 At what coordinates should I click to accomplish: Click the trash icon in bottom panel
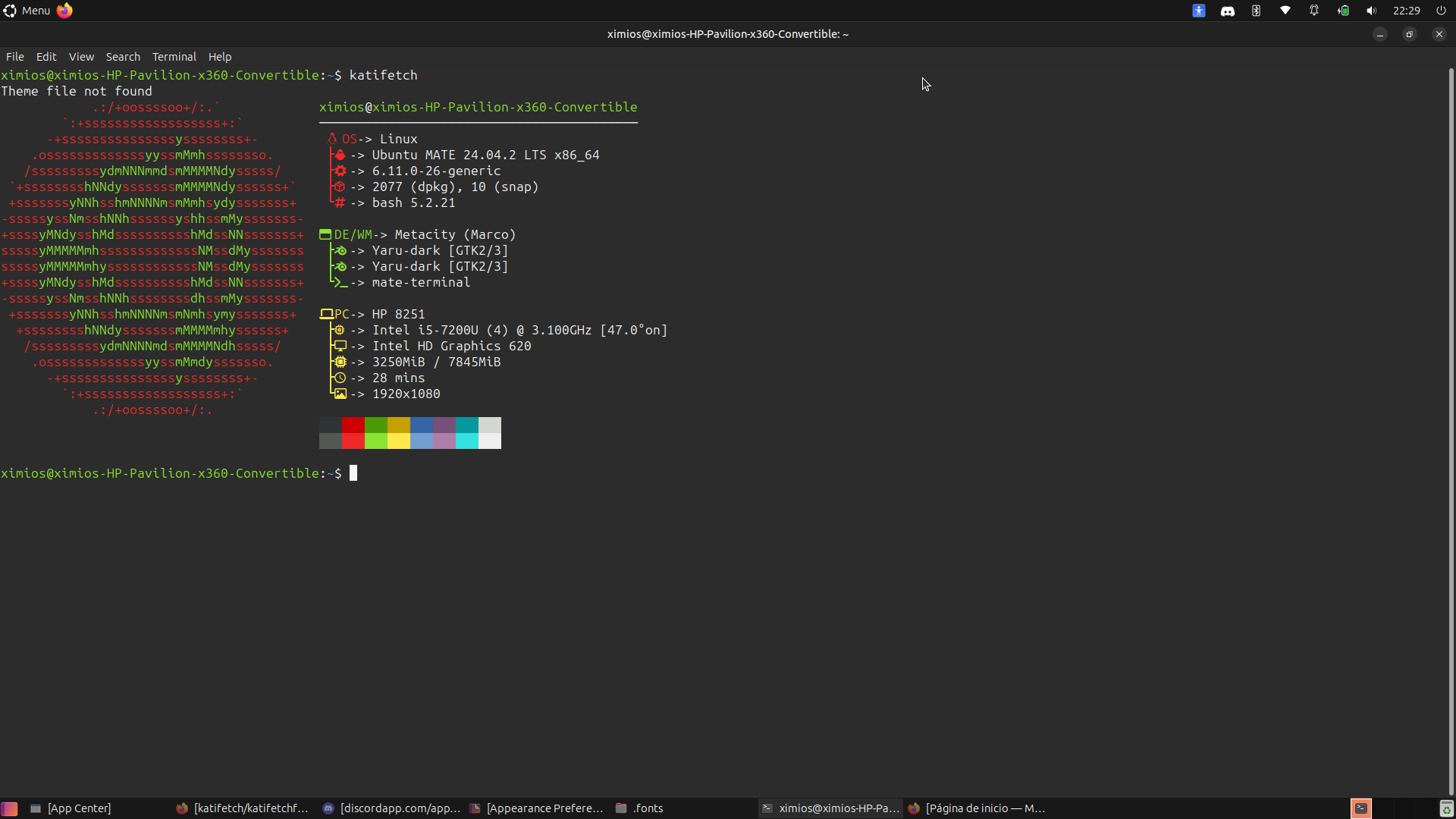point(1446,808)
